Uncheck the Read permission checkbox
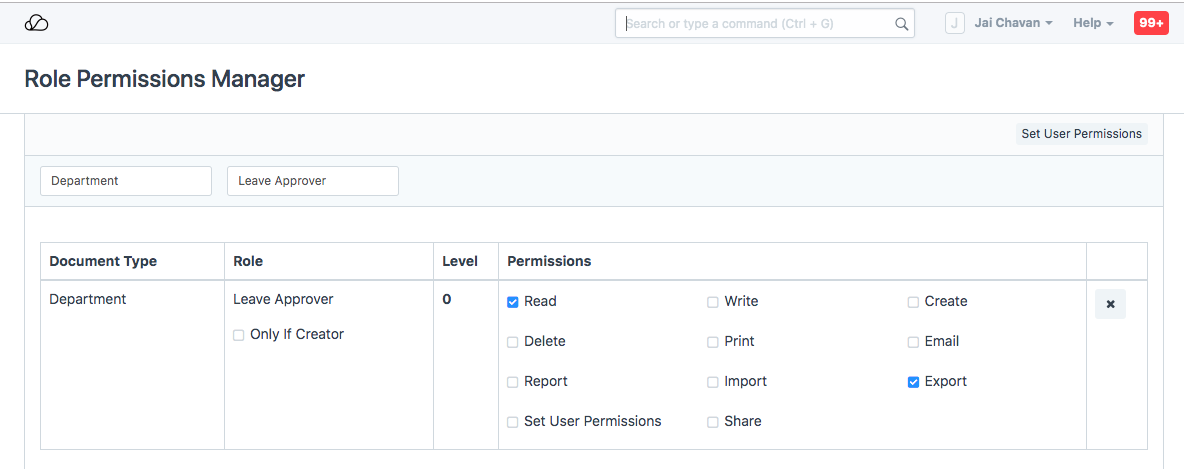This screenshot has width=1184, height=469. tap(513, 302)
